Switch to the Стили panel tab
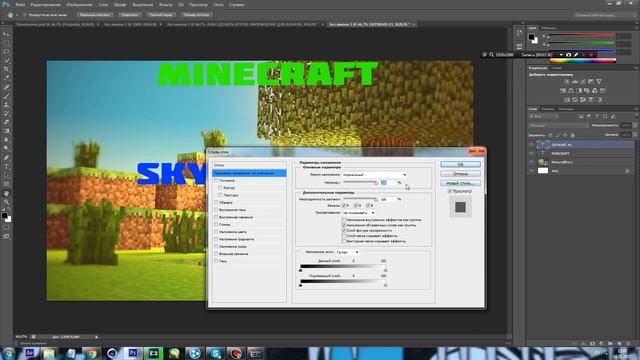This screenshot has width=640, height=360. coord(556,68)
